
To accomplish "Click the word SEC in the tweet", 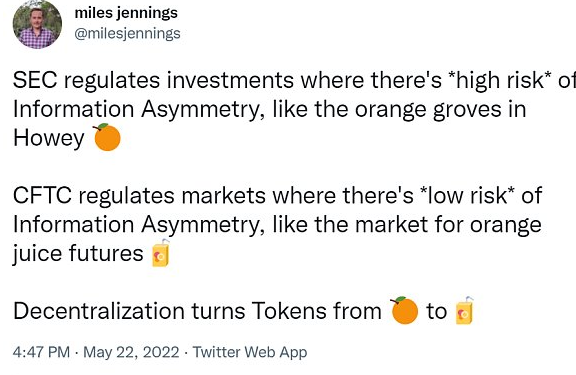I will 35,80.
